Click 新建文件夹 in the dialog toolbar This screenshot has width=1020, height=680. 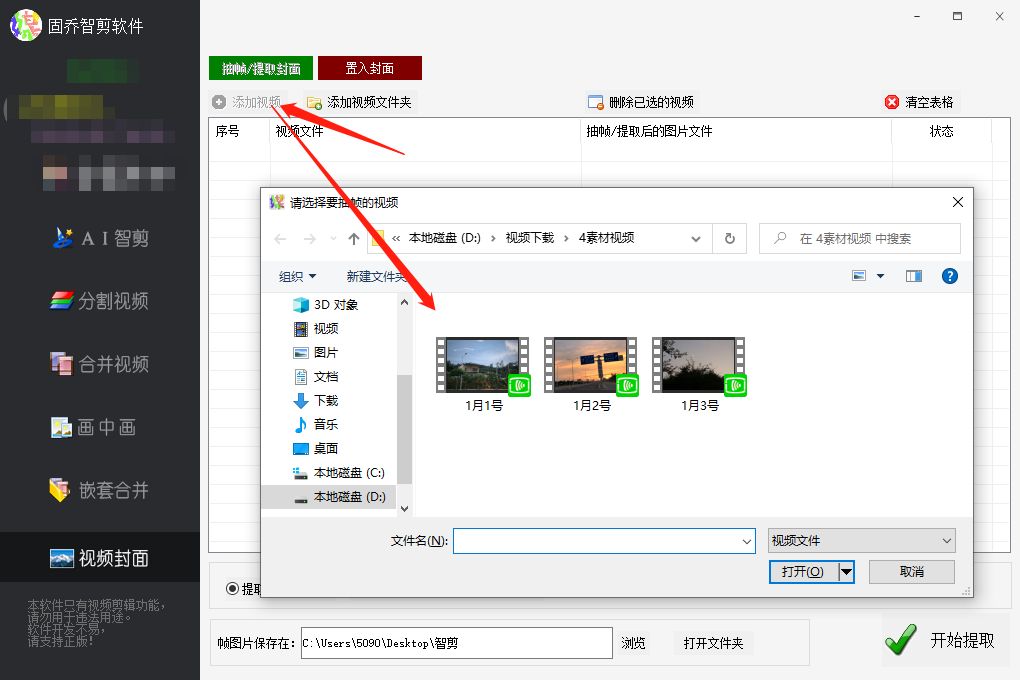[x=376, y=277]
